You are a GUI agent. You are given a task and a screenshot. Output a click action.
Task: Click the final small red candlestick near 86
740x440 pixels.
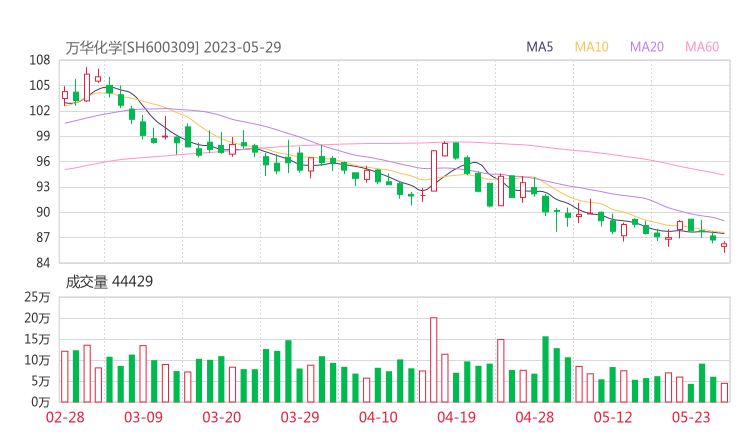click(724, 245)
